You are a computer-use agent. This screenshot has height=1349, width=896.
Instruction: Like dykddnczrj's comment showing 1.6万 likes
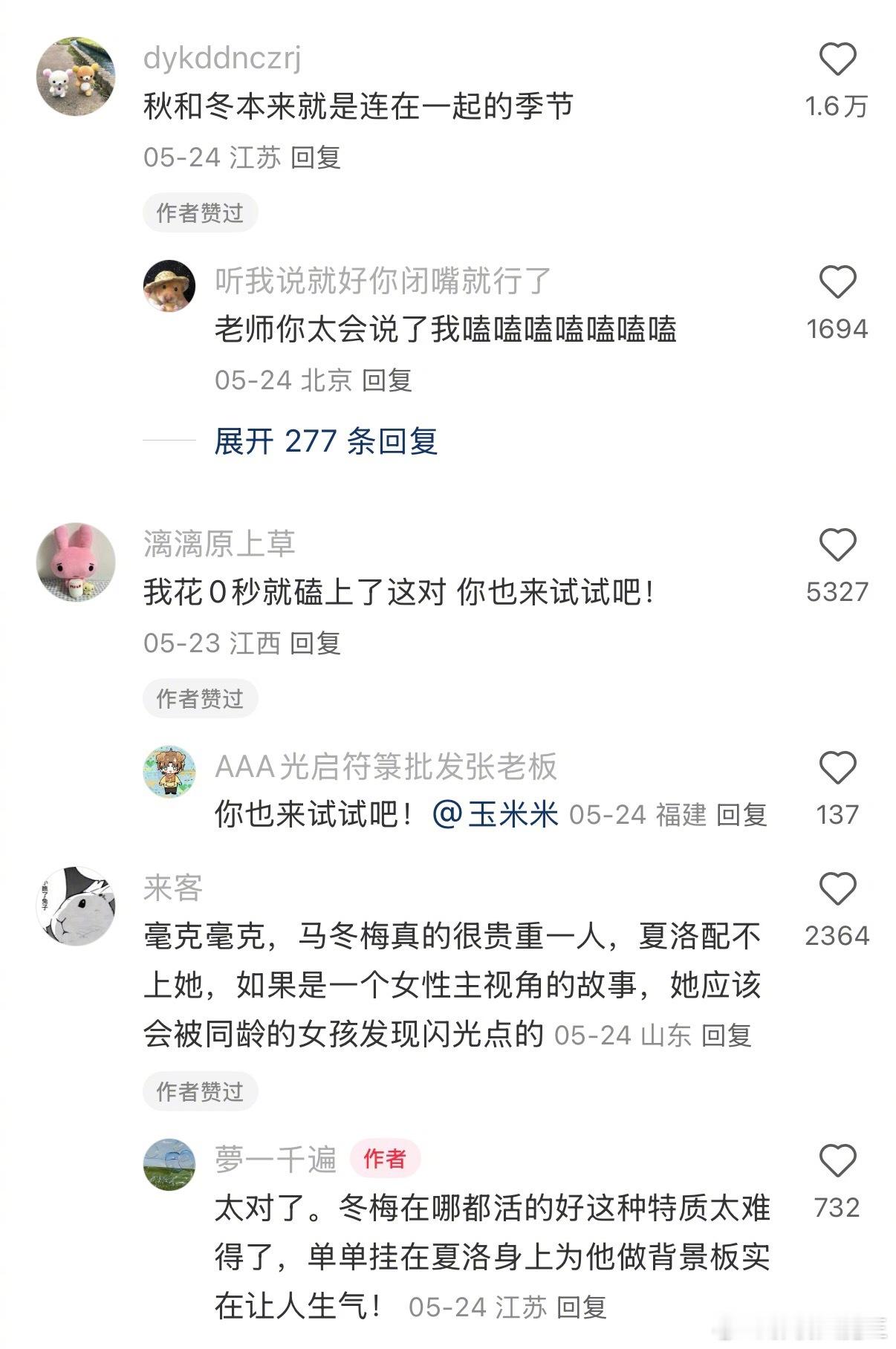pos(837,59)
